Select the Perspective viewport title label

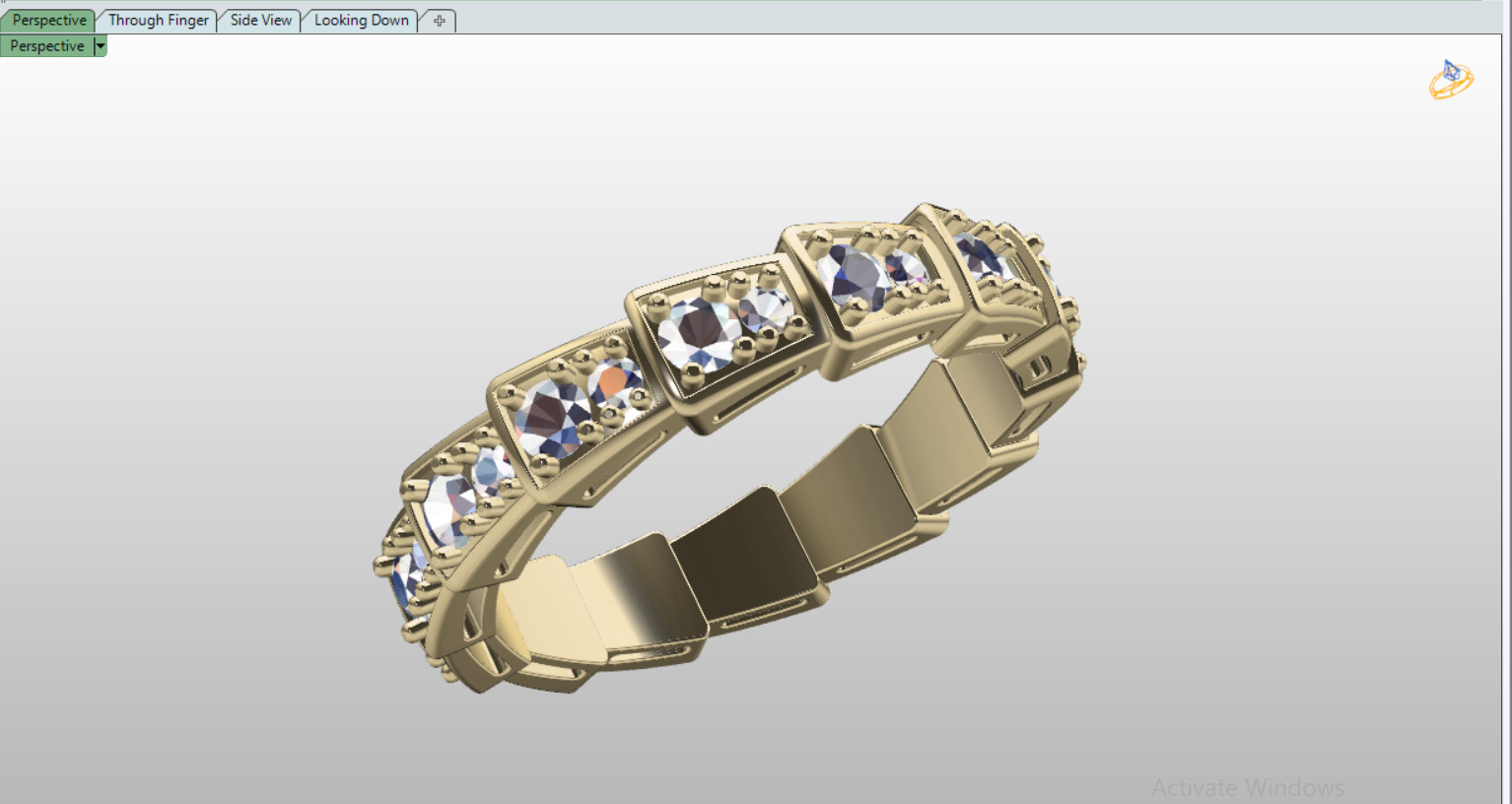47,46
